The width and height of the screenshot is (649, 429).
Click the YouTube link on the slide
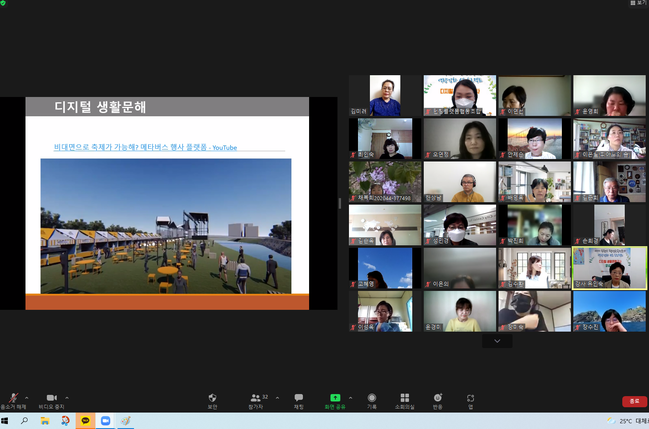click(145, 147)
